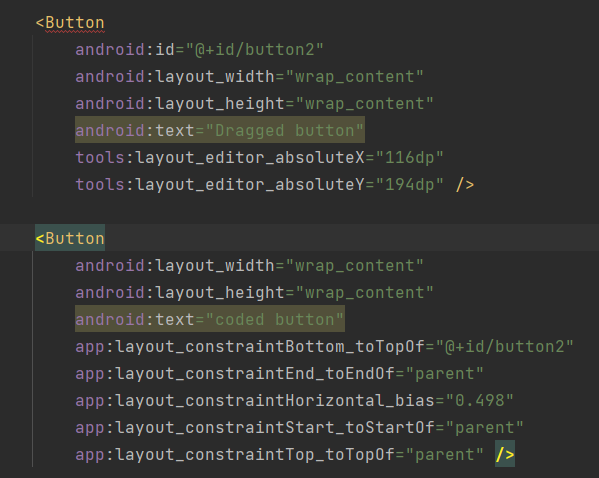Click the "parent" value of constraintEnd_toEndOf
599x478 pixels.
click(444, 374)
